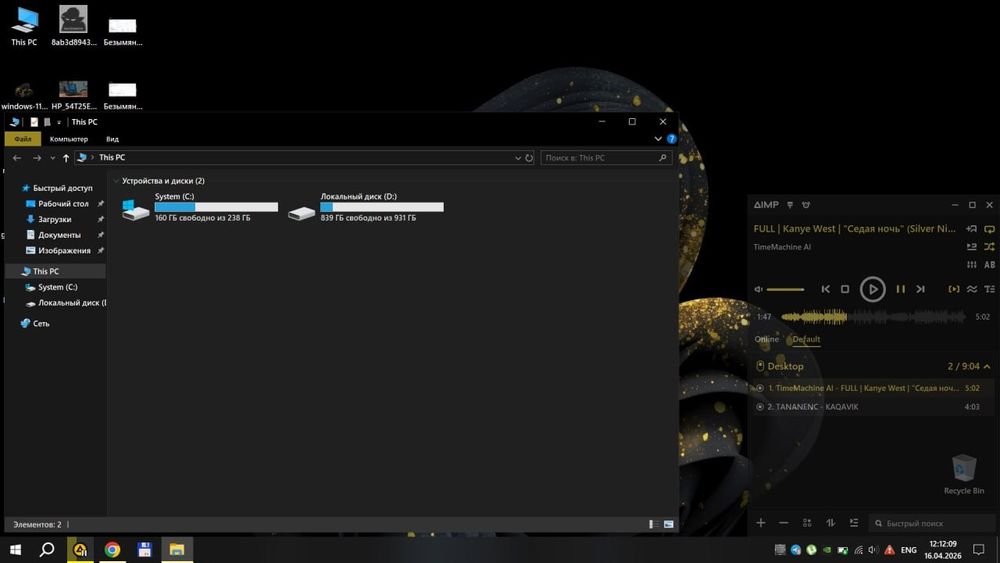Collapse the Desktop playlist group in AIMP
This screenshot has height=563, width=1000.
tap(987, 367)
